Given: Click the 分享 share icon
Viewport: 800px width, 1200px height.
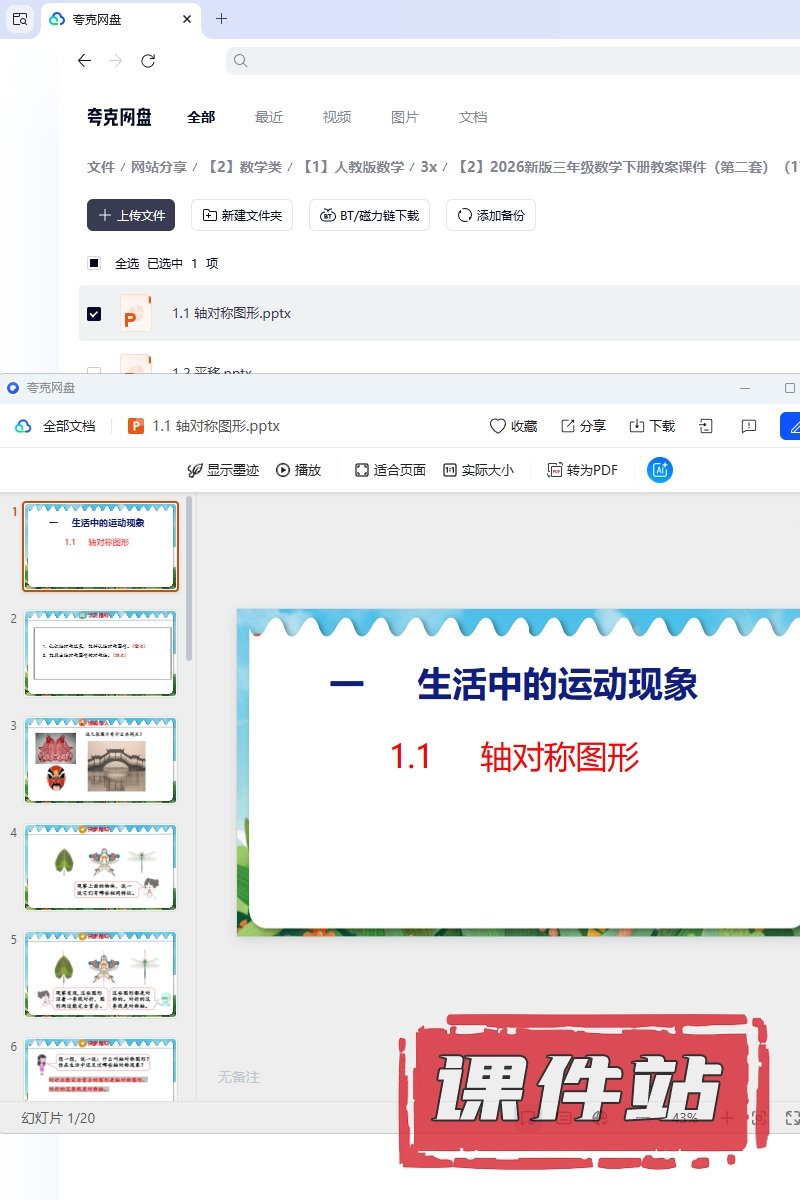Looking at the screenshot, I should (568, 426).
